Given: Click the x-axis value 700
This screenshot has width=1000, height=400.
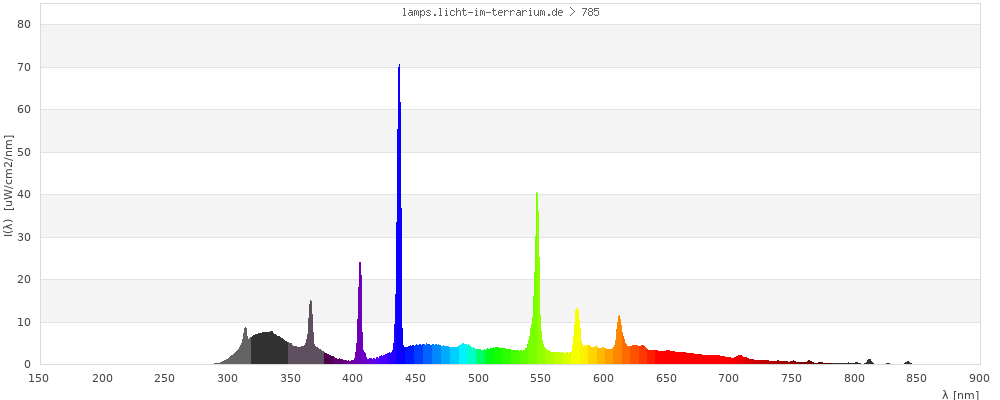Looking at the screenshot, I should [729, 378].
